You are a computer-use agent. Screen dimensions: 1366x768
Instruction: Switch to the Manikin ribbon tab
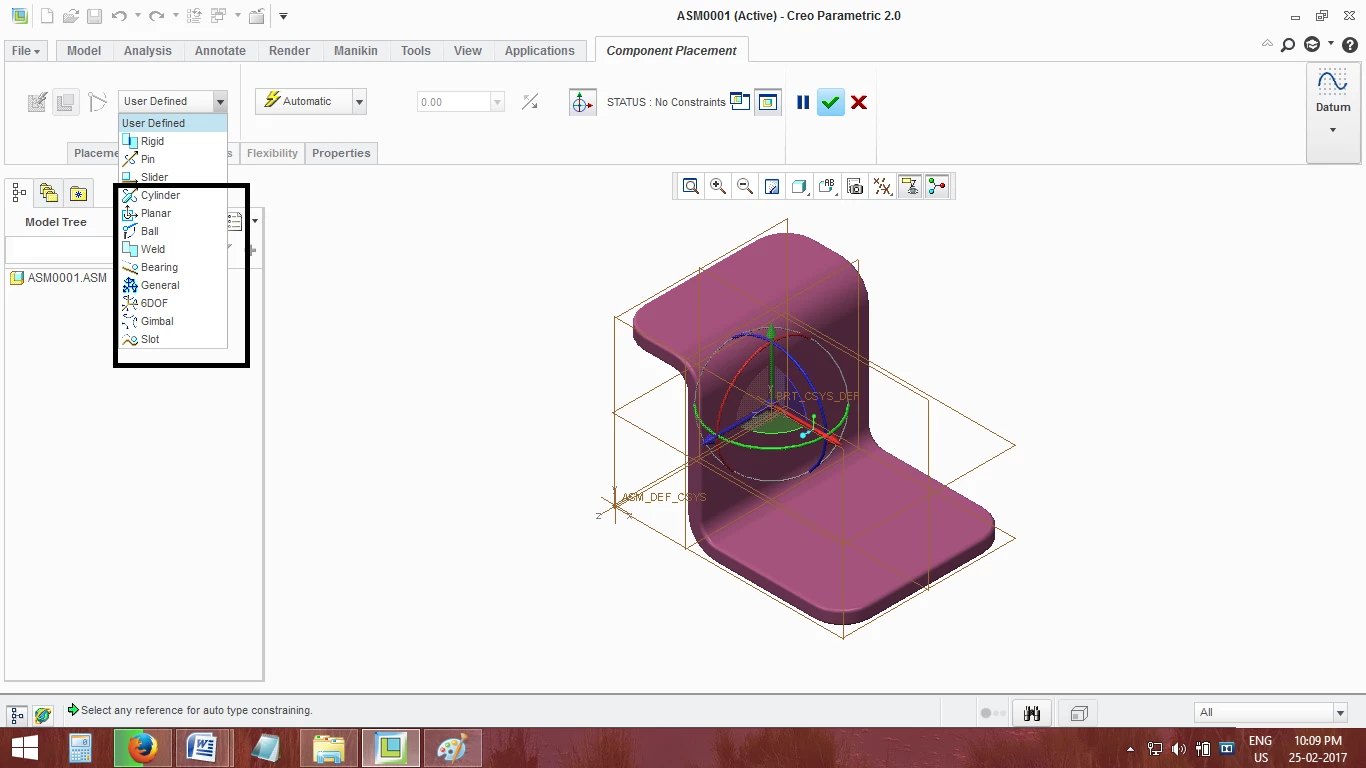pyautogui.click(x=356, y=51)
